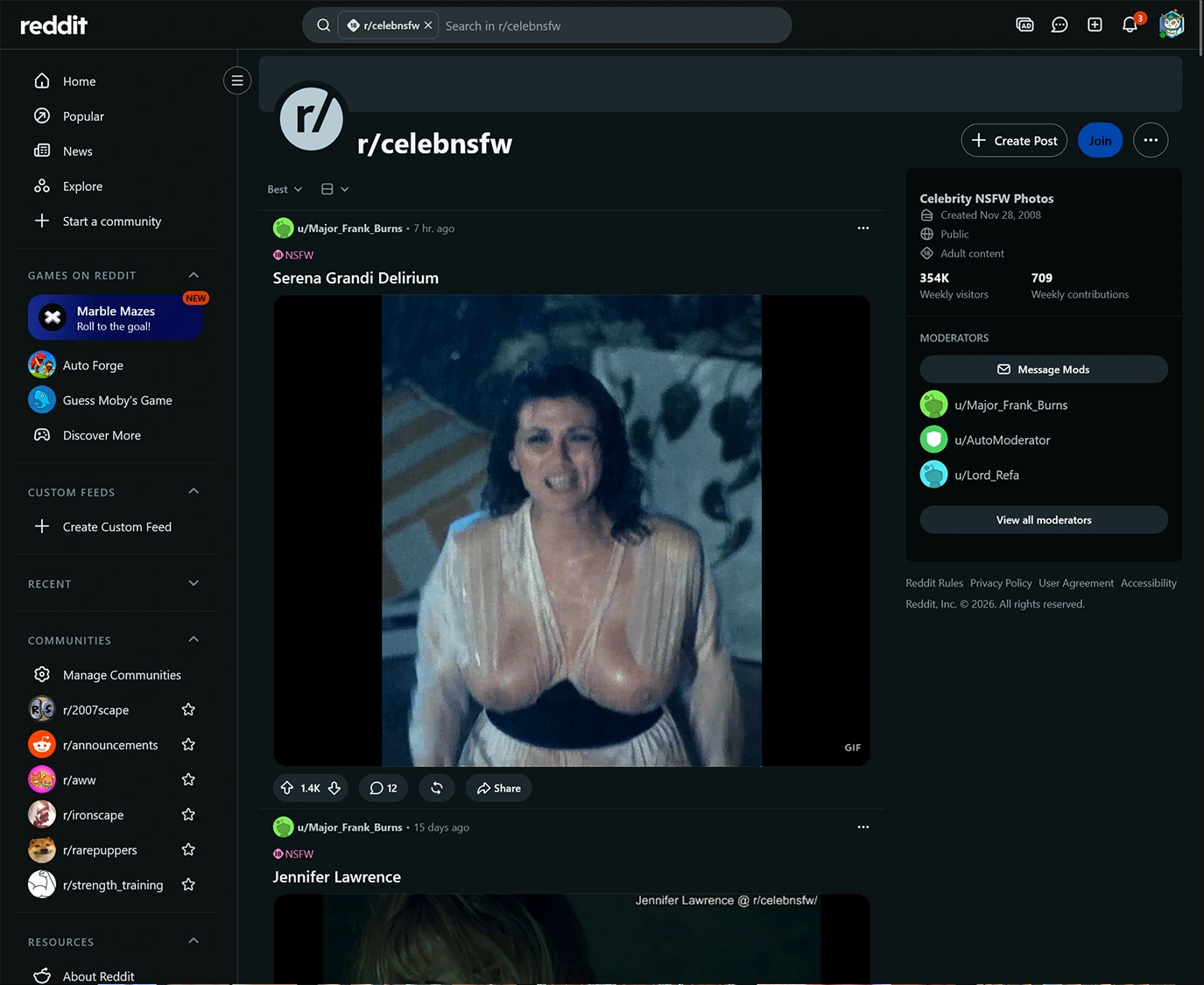Open the 12 comments on first post
The image size is (1204, 985).
(x=384, y=788)
